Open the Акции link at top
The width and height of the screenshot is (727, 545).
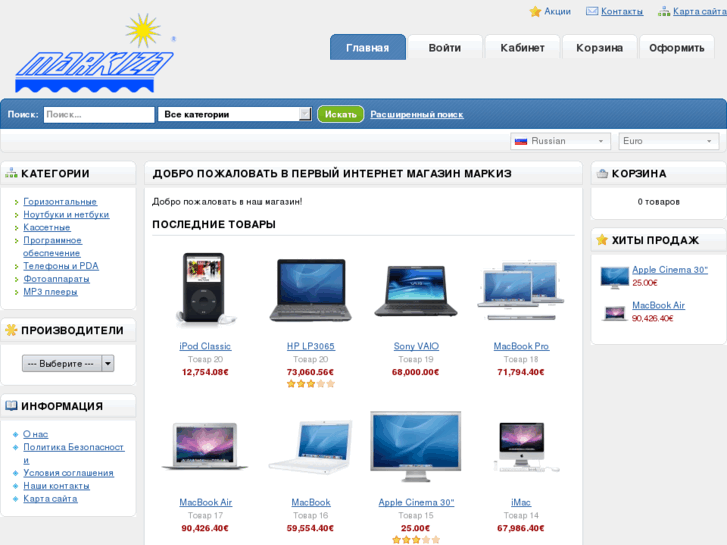[x=557, y=11]
